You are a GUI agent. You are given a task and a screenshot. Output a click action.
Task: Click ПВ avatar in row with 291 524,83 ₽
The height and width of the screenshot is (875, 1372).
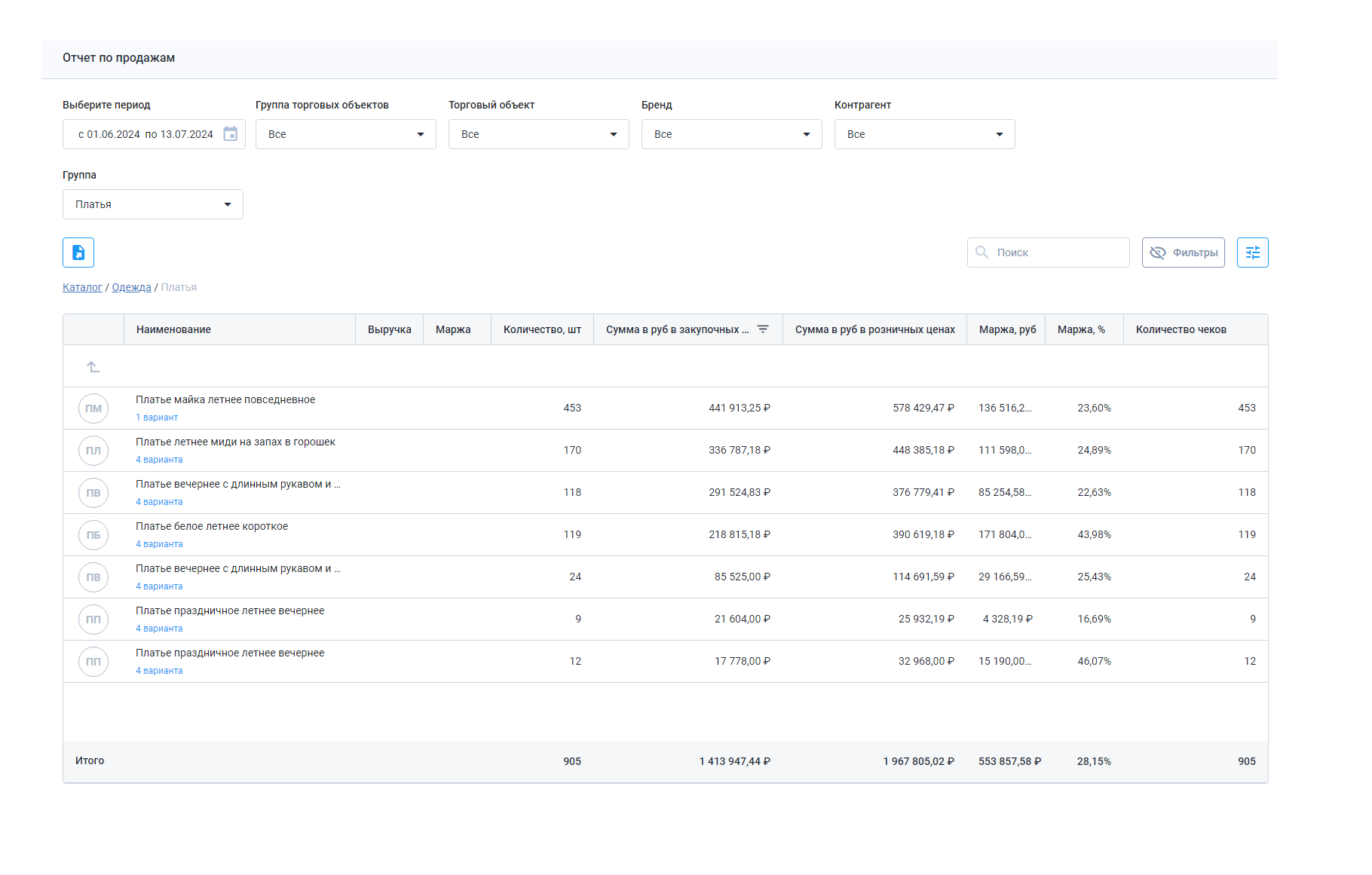pyautogui.click(x=93, y=493)
